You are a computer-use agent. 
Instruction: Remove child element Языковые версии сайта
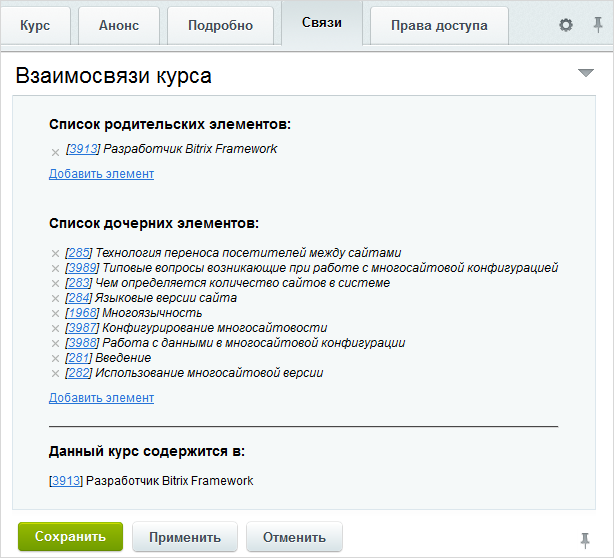pyautogui.click(x=55, y=298)
